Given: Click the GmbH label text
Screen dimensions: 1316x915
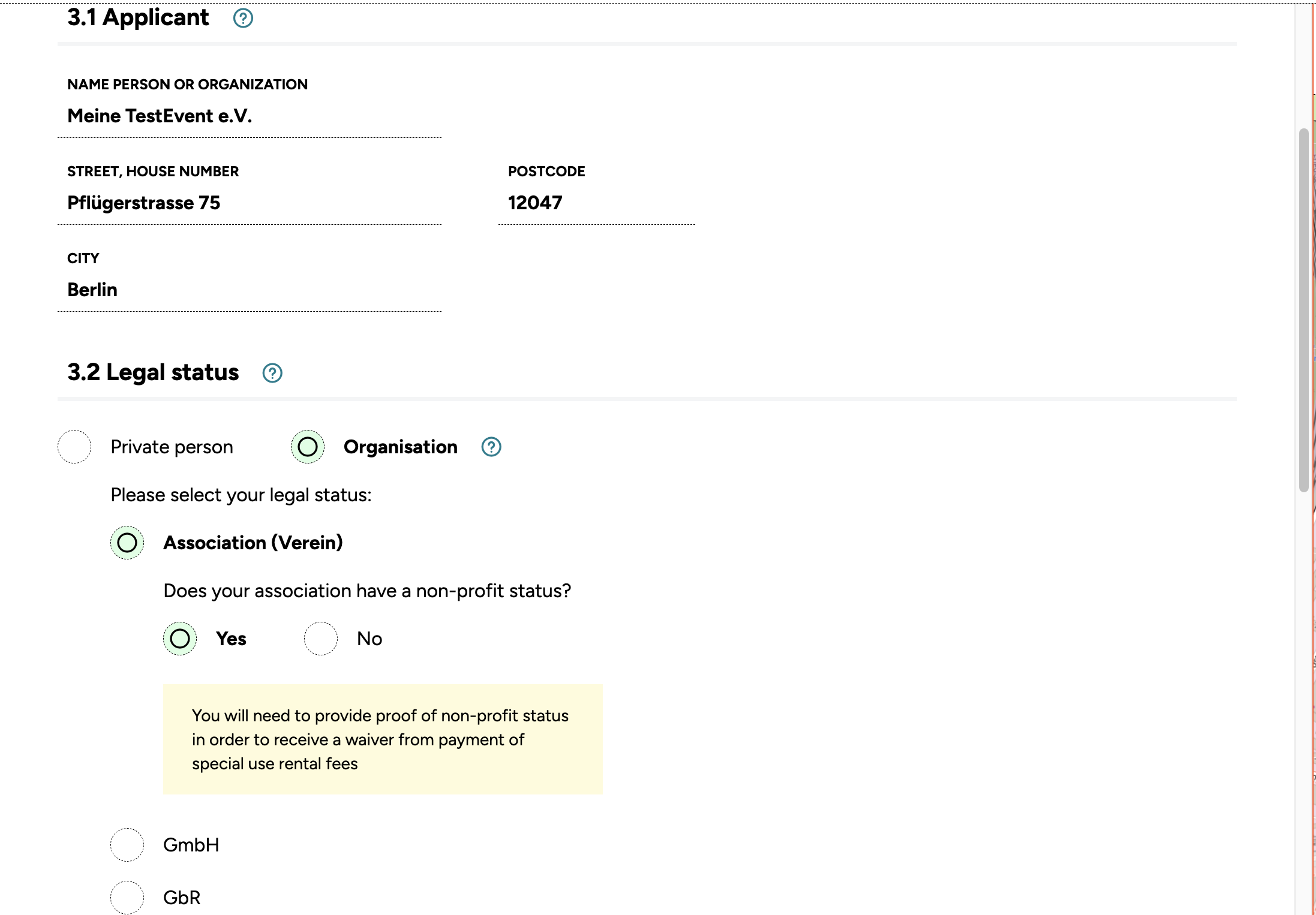Looking at the screenshot, I should point(191,845).
